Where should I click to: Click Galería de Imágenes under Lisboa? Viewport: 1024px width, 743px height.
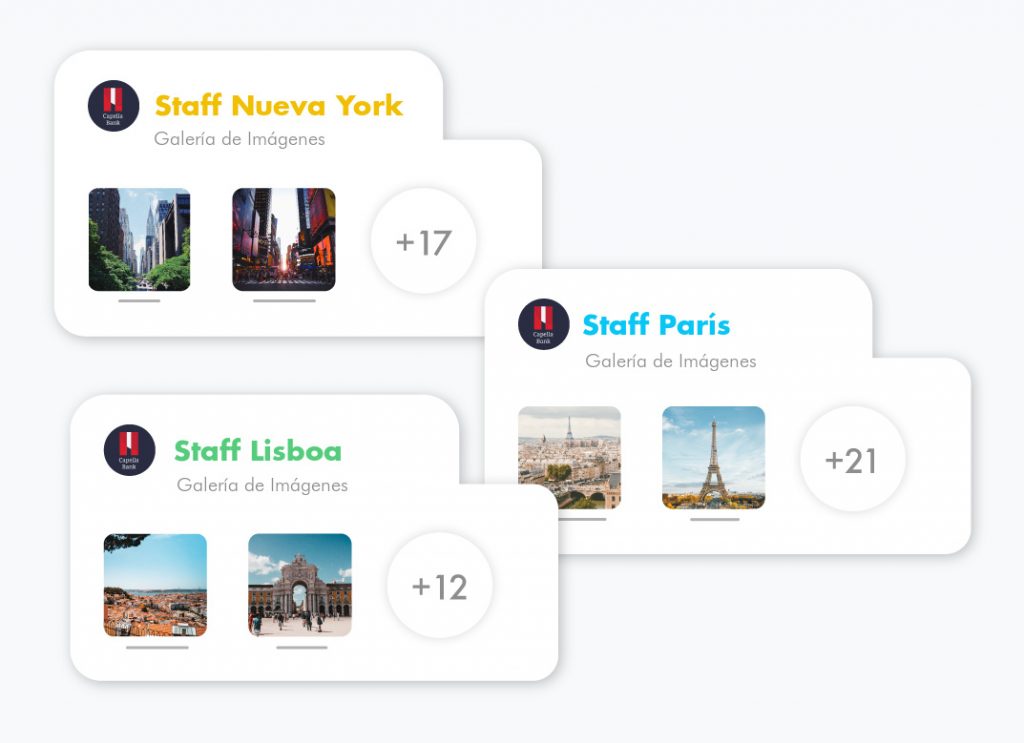[x=263, y=485]
